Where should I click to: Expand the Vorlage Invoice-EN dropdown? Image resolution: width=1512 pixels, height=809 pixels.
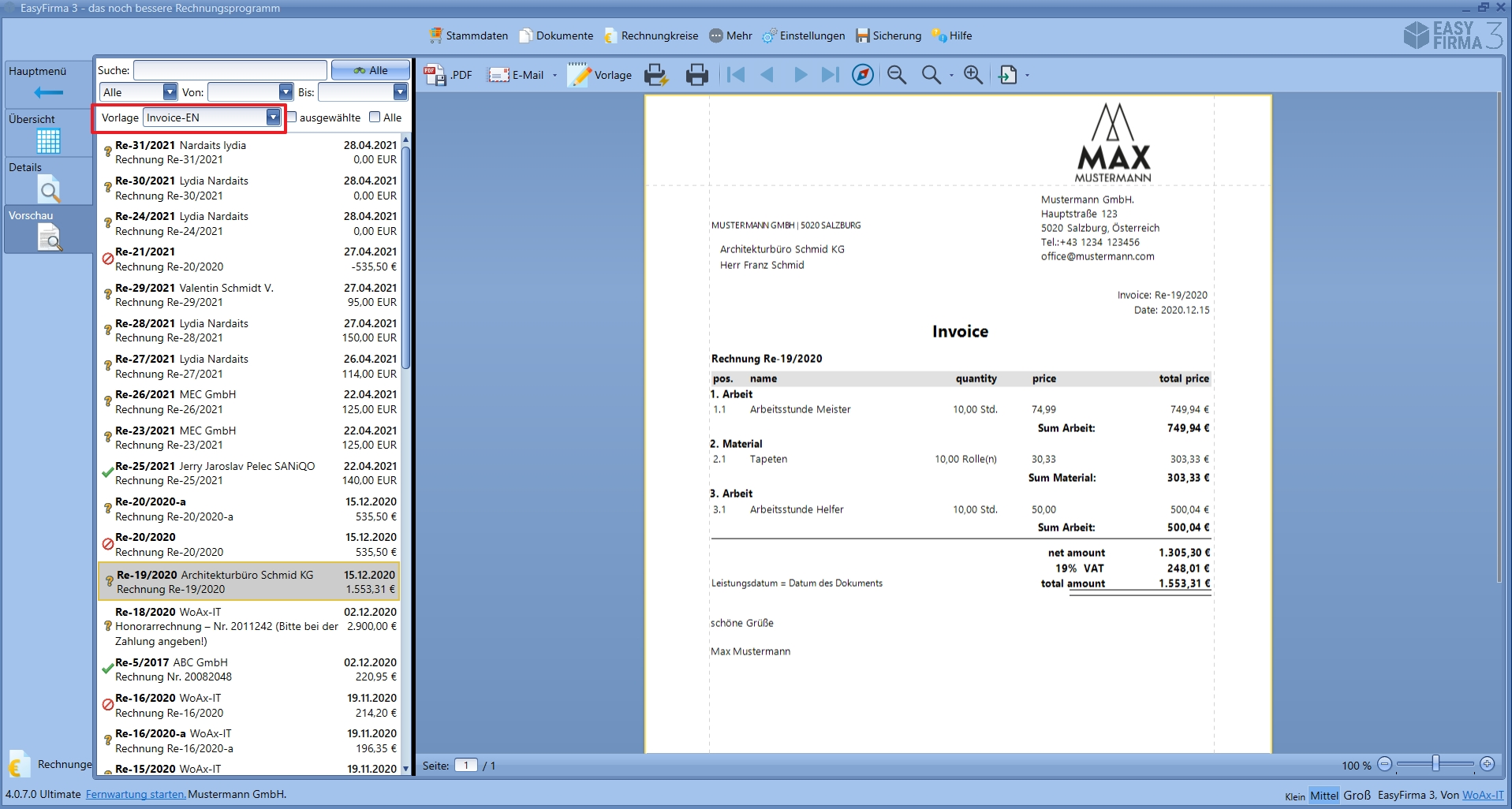[x=273, y=117]
